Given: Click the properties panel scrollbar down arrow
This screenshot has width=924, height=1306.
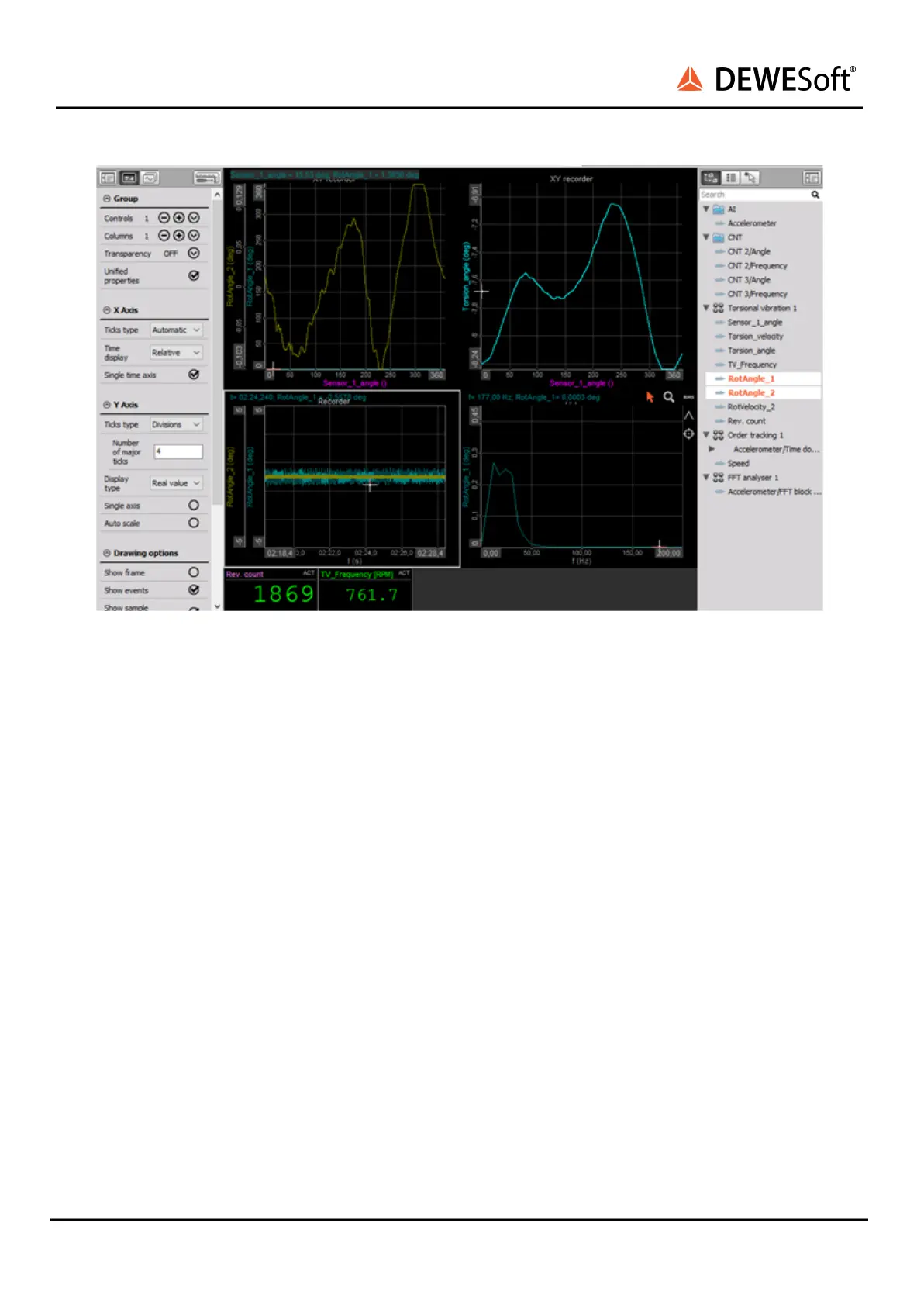Looking at the screenshot, I should pyautogui.click(x=217, y=606).
